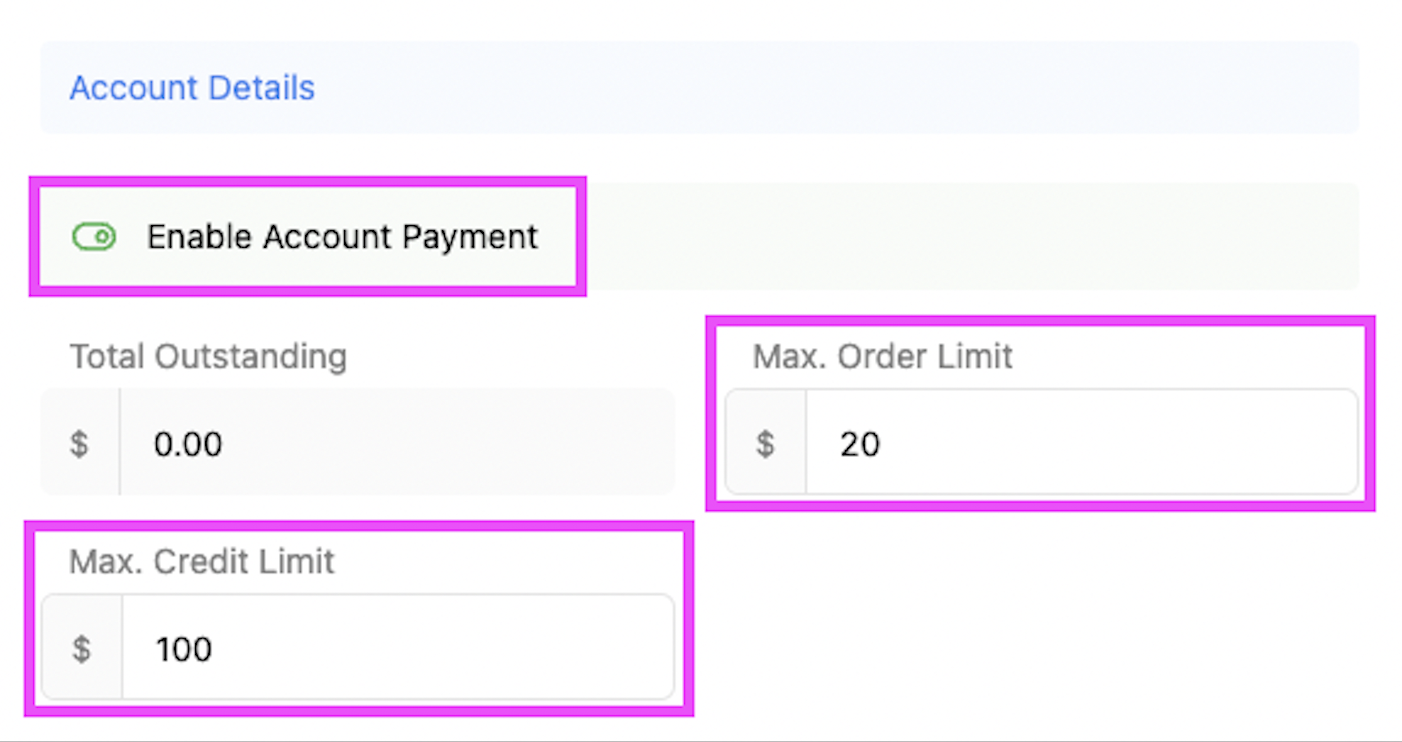Click the green switch icon beside Enable Account Payment
1402x742 pixels.
pos(94,237)
